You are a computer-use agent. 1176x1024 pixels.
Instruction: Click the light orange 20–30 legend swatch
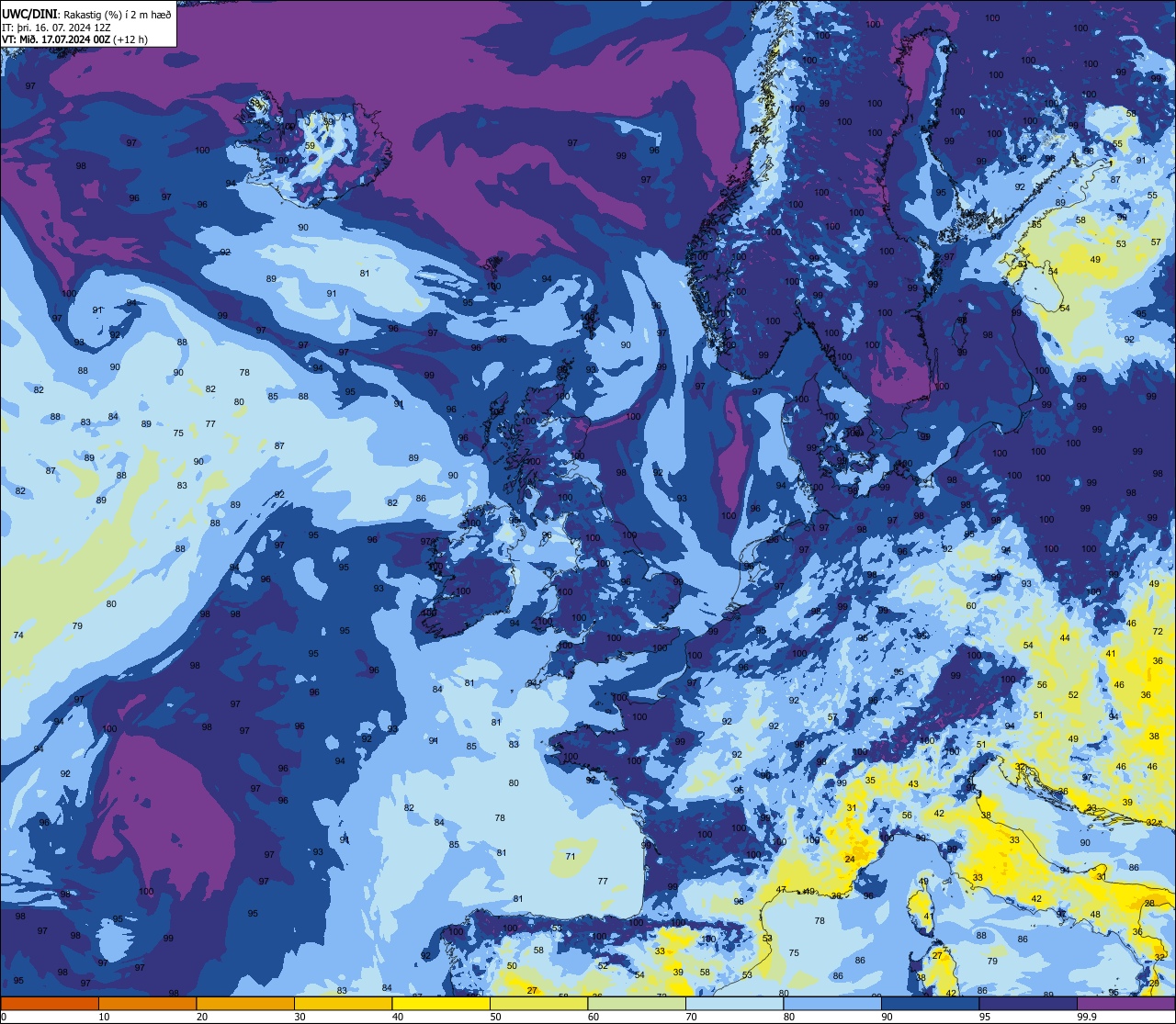point(245,1003)
